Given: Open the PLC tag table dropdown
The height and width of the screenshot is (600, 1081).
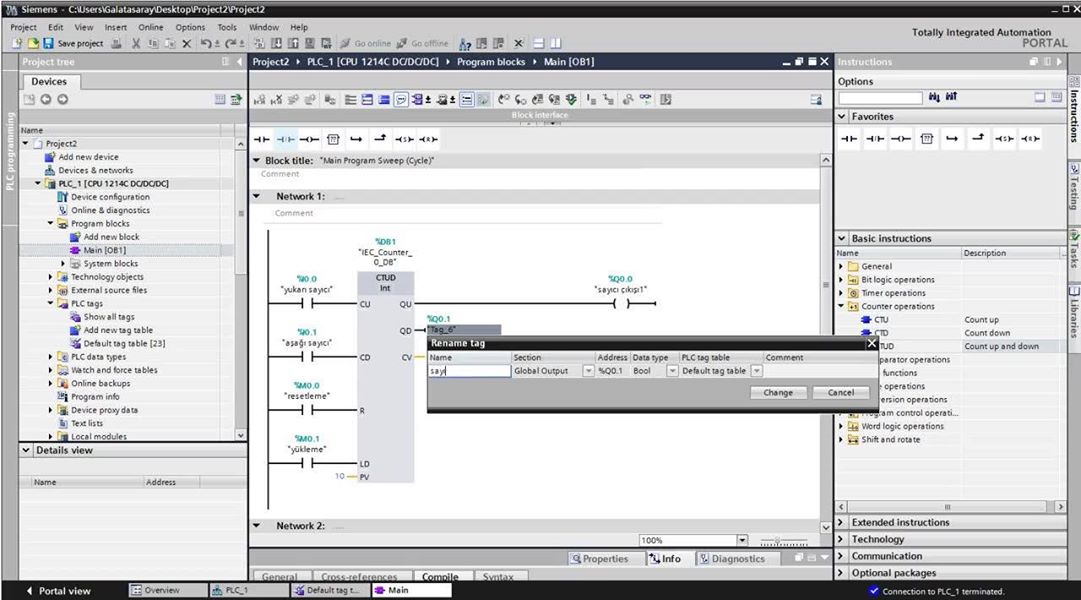Looking at the screenshot, I should pyautogui.click(x=756, y=371).
